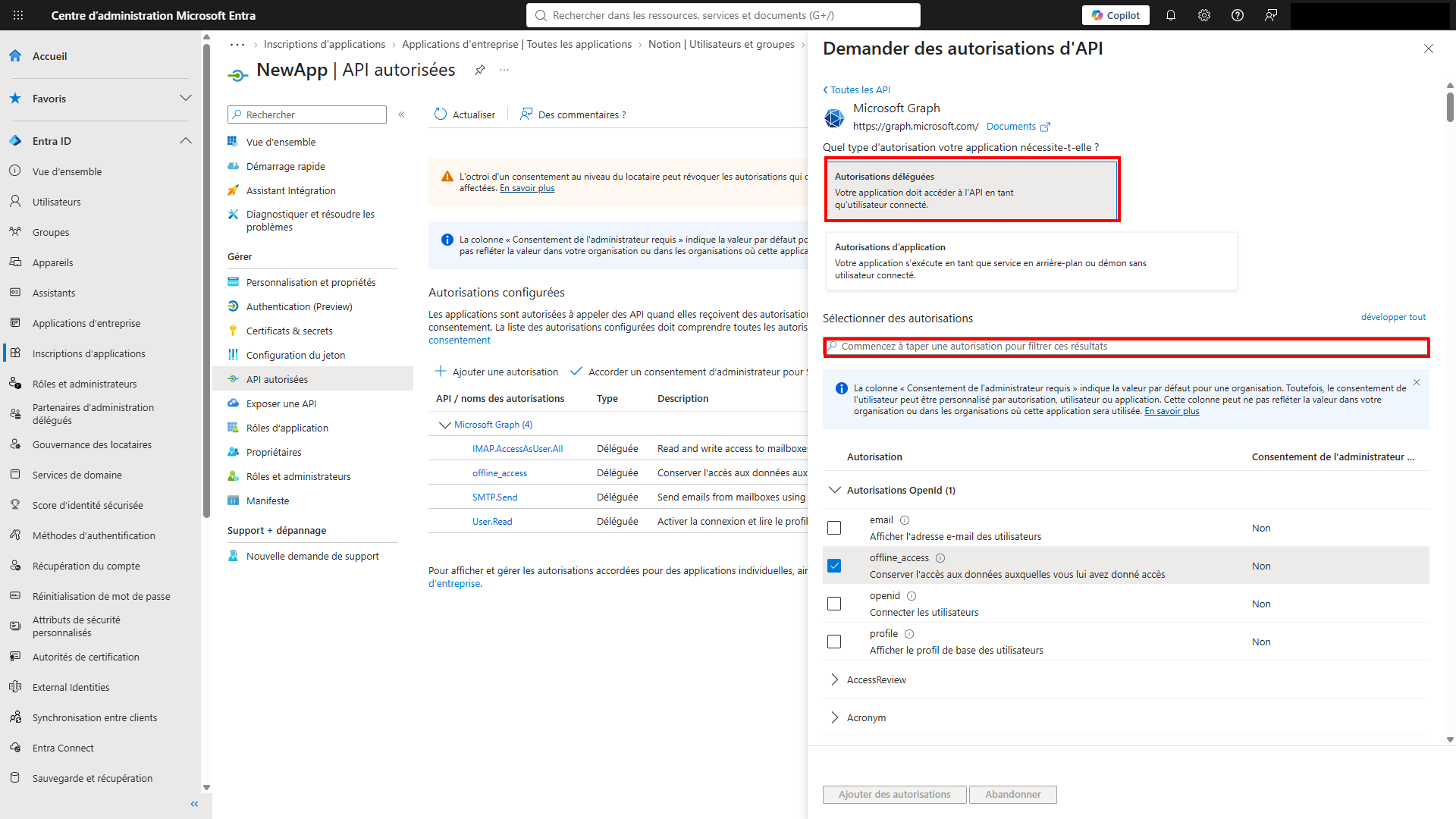The image size is (1456, 819).
Task: Expand the Acronym permission group
Action: (835, 717)
